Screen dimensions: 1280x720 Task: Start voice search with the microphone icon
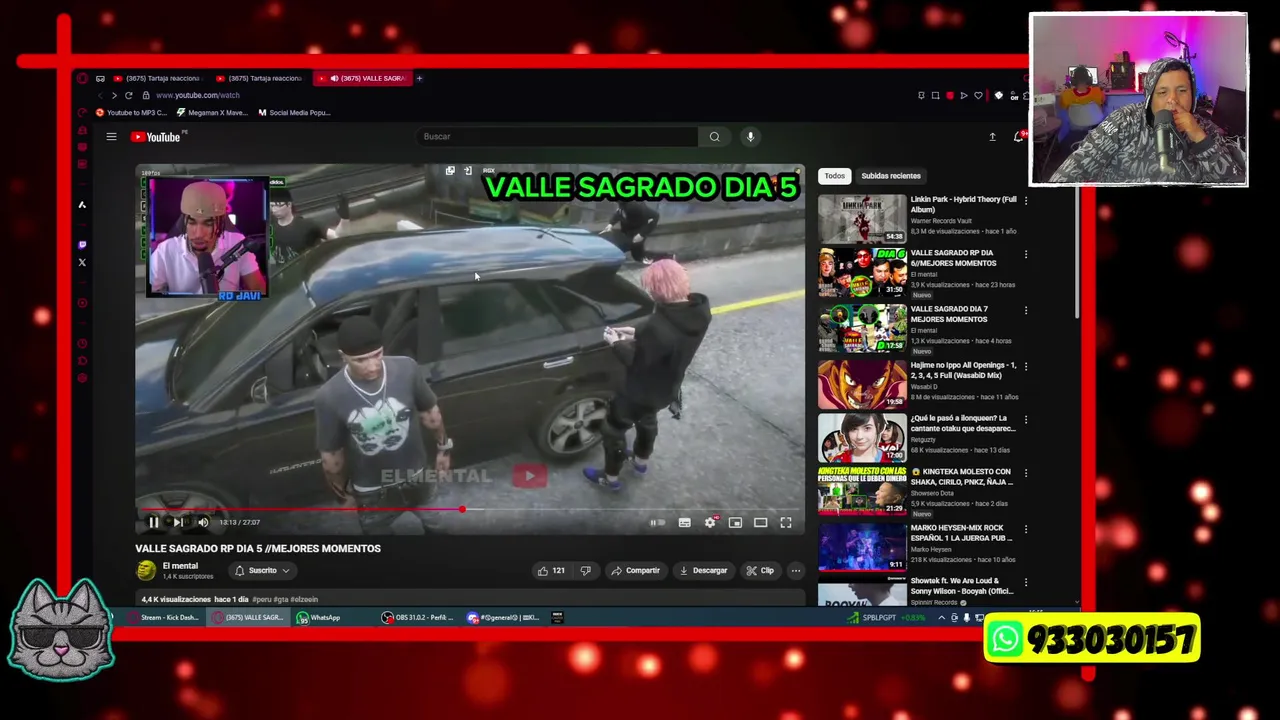coord(750,137)
